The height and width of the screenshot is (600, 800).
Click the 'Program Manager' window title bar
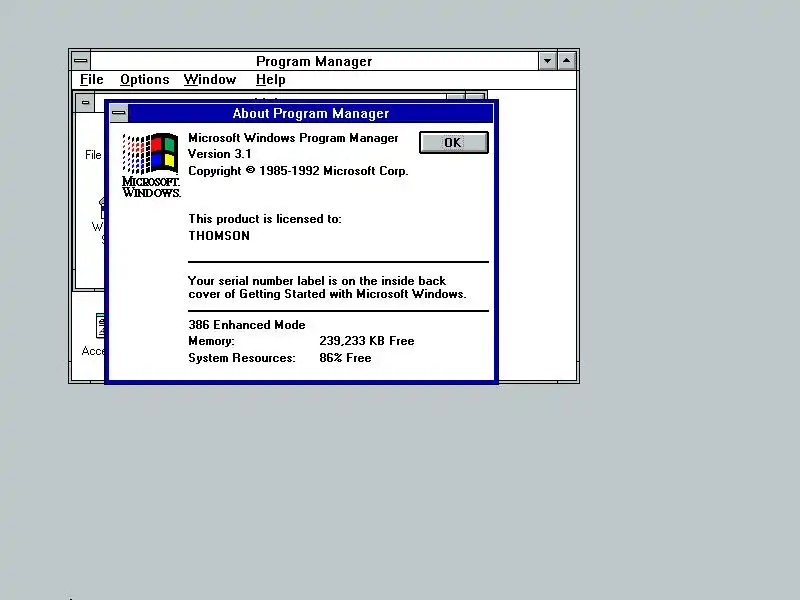pyautogui.click(x=314, y=61)
